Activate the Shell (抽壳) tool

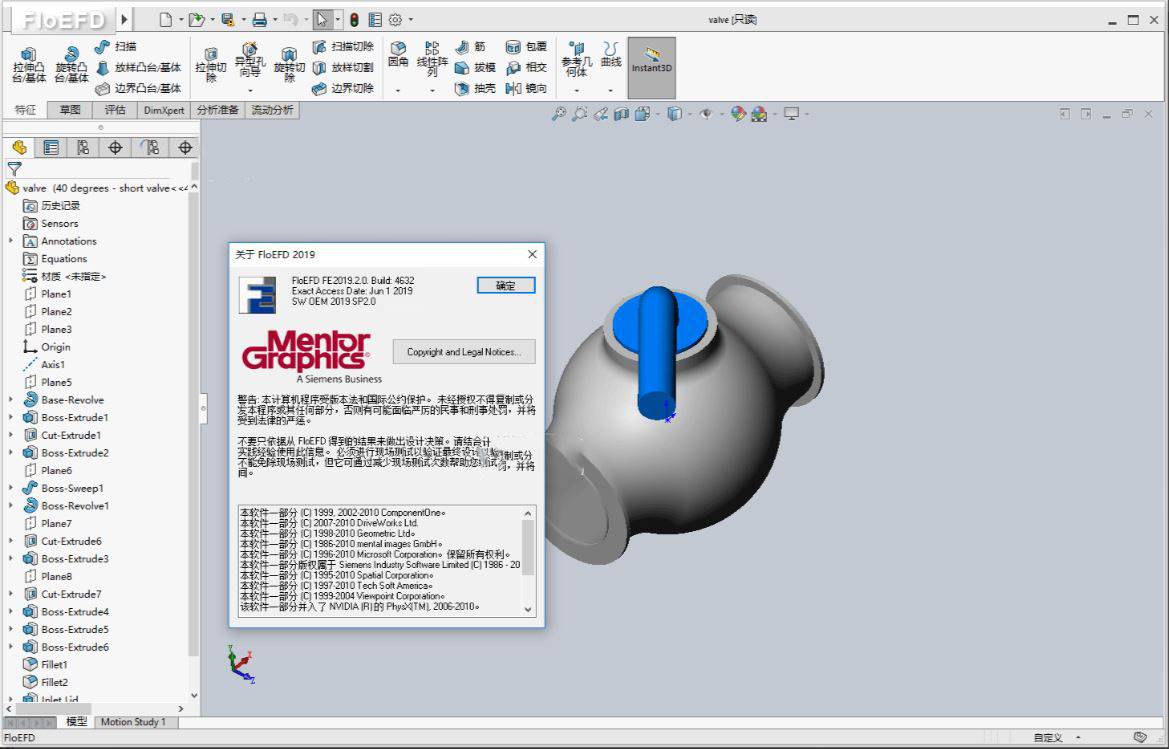tap(475, 89)
